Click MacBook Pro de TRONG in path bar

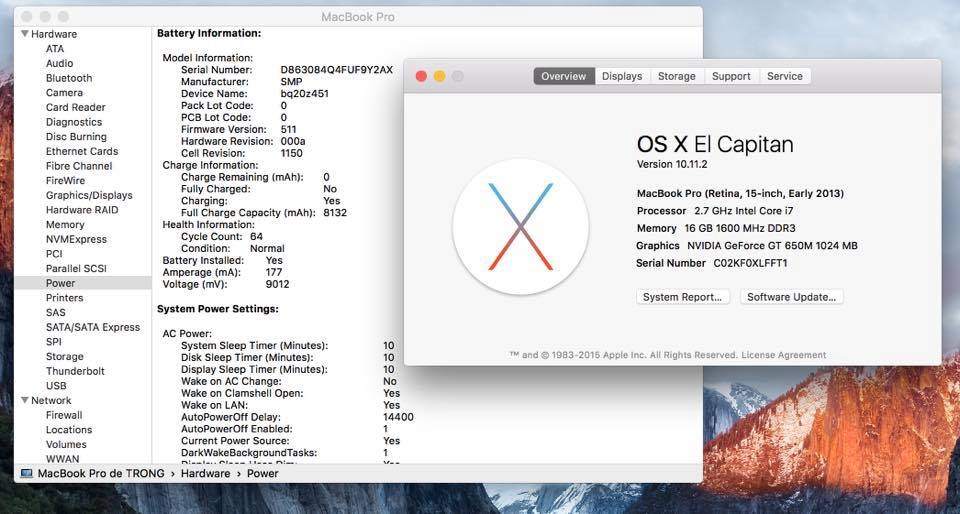101,474
